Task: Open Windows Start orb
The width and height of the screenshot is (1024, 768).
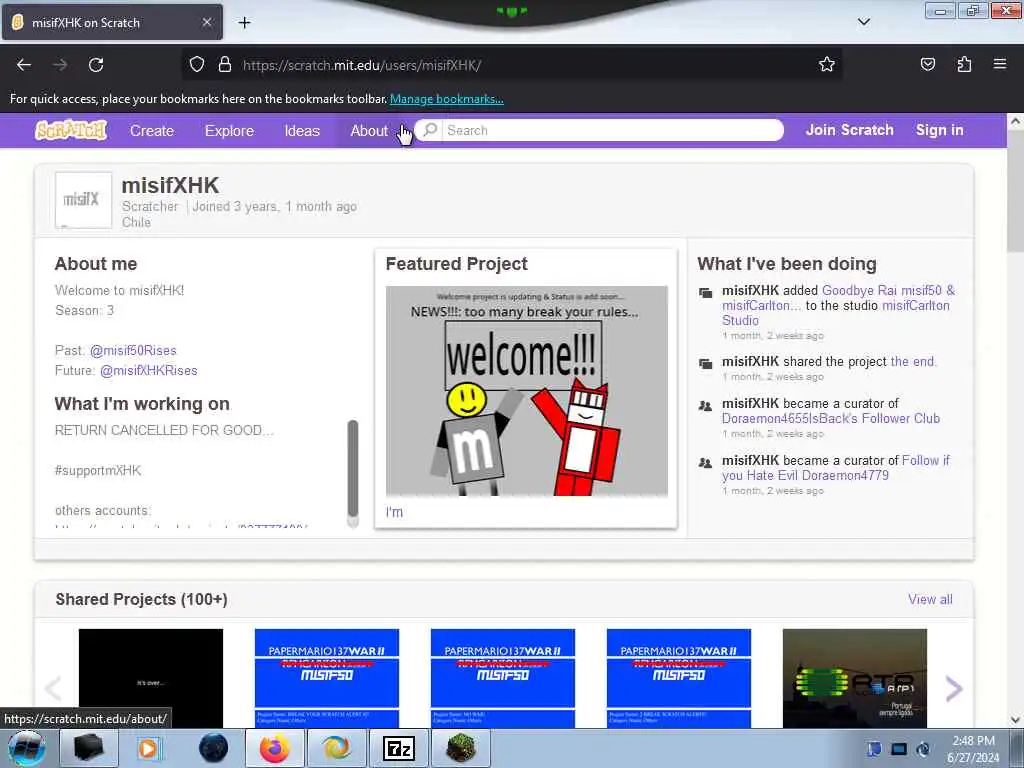Action: click(x=26, y=748)
